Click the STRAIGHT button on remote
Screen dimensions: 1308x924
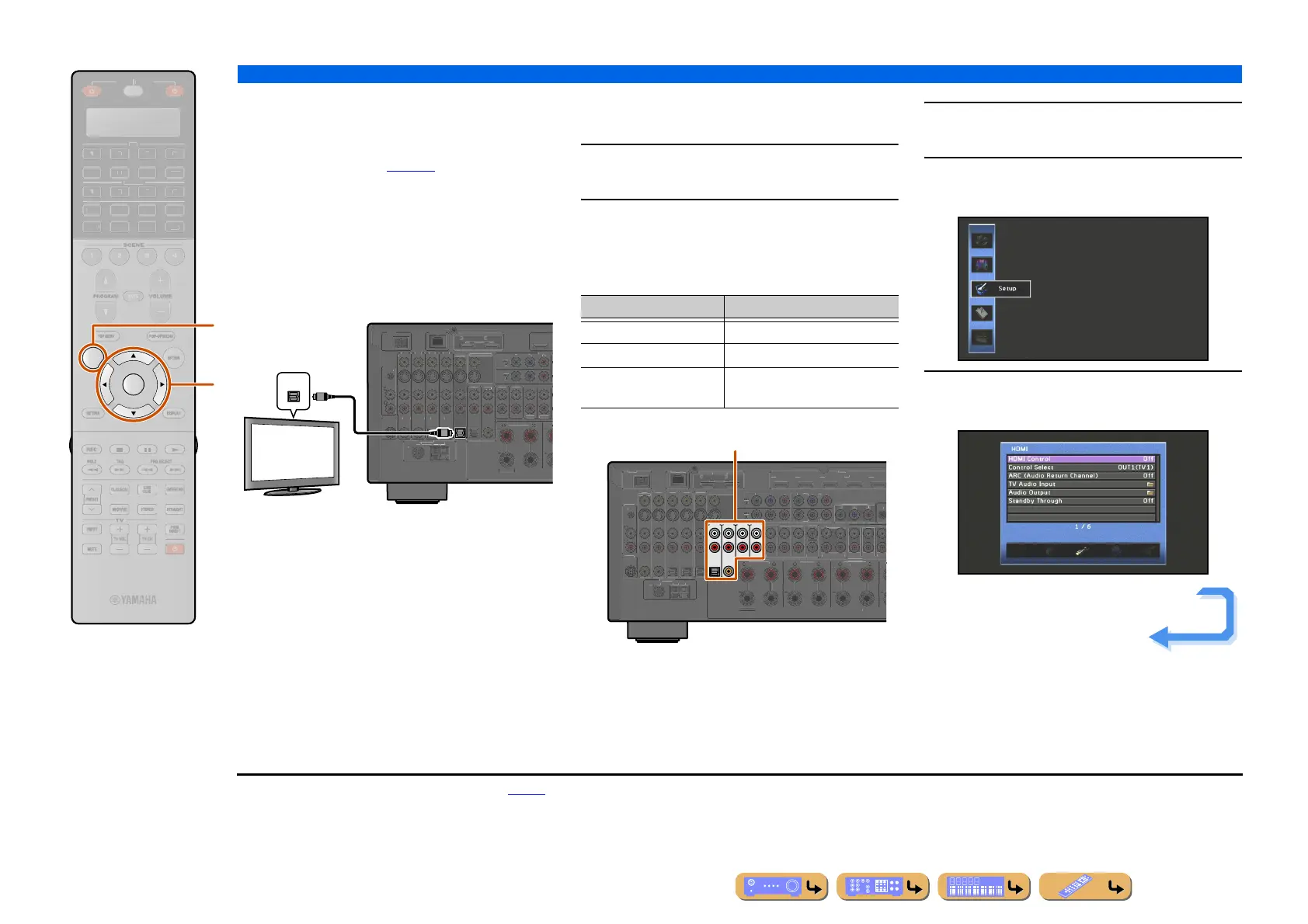point(175,509)
